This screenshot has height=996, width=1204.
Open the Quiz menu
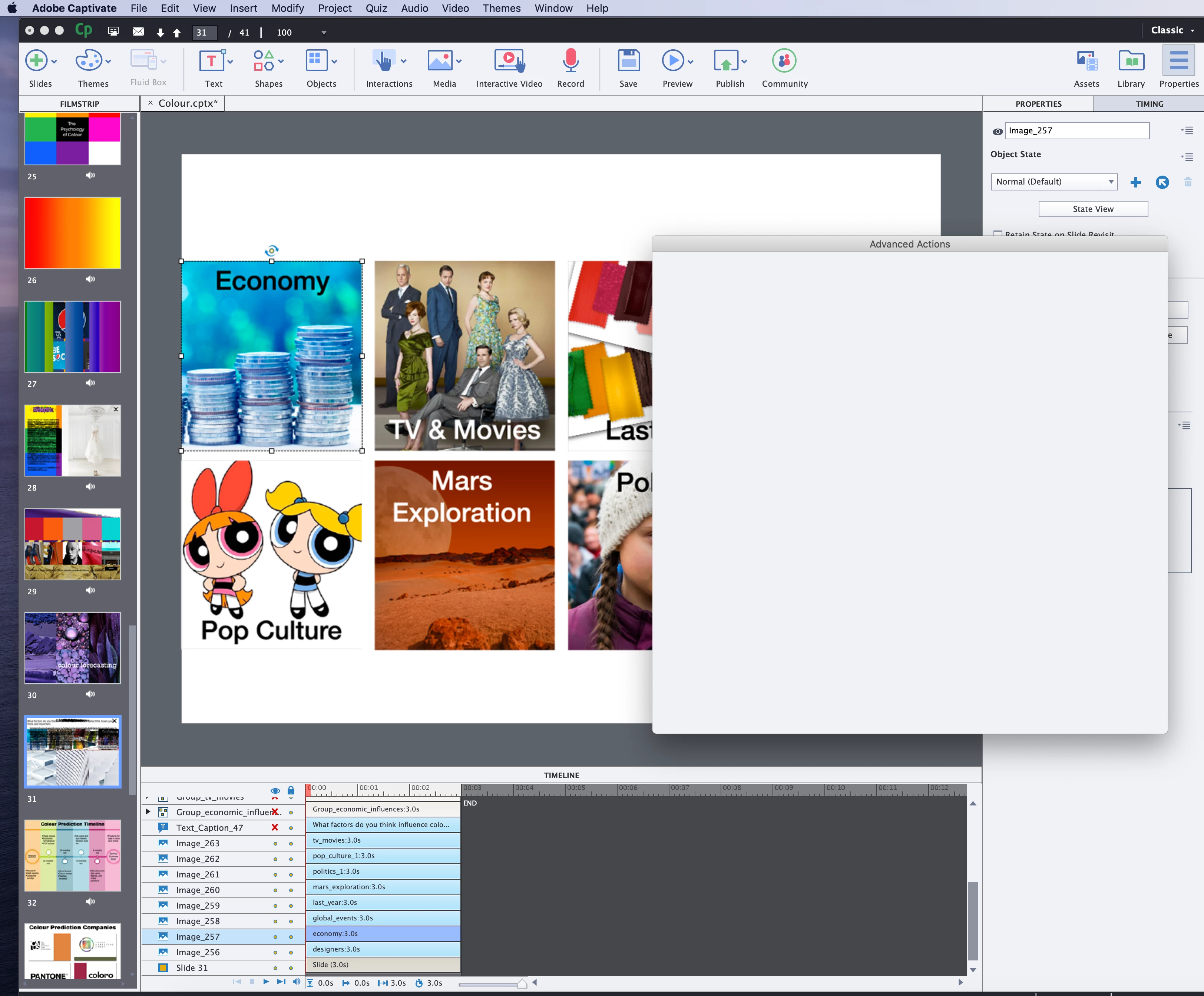[376, 8]
